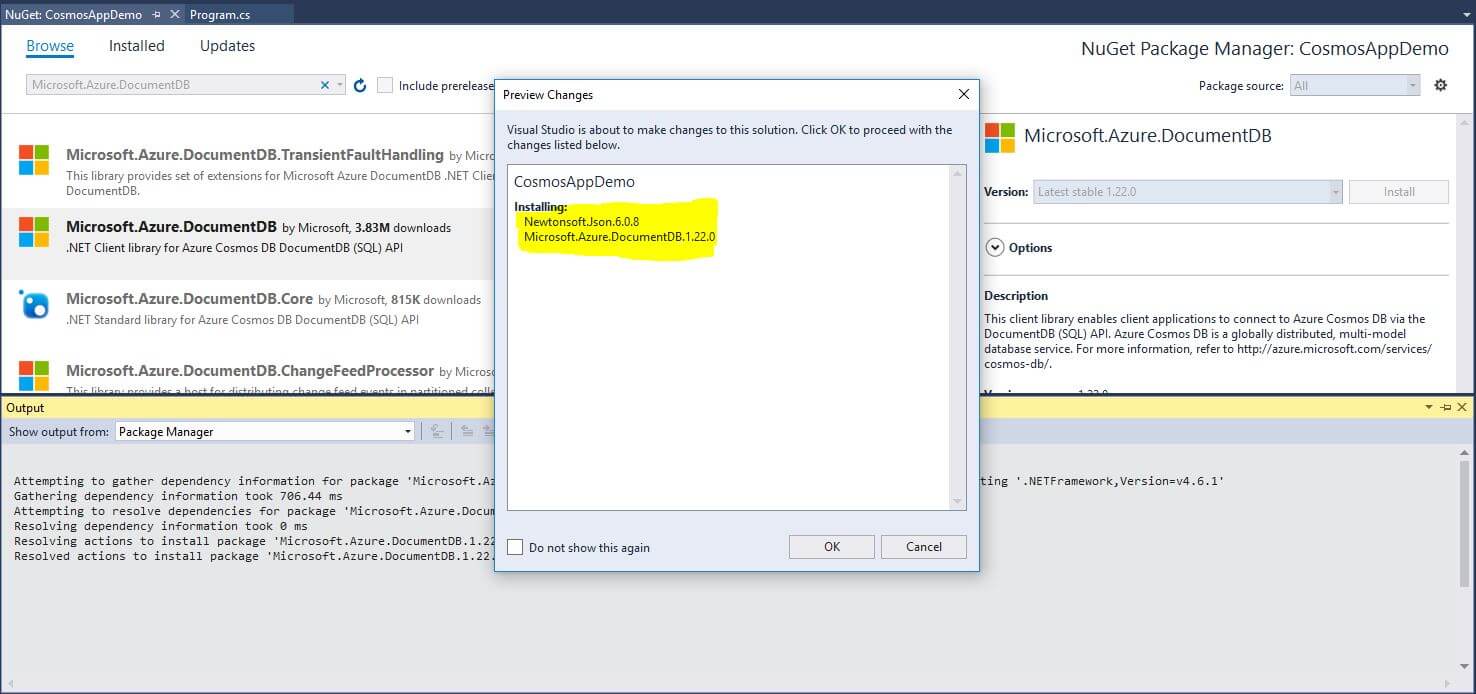Select the NuGet: CosmosAppDemo document tab
1476x694 pixels.
coord(74,14)
